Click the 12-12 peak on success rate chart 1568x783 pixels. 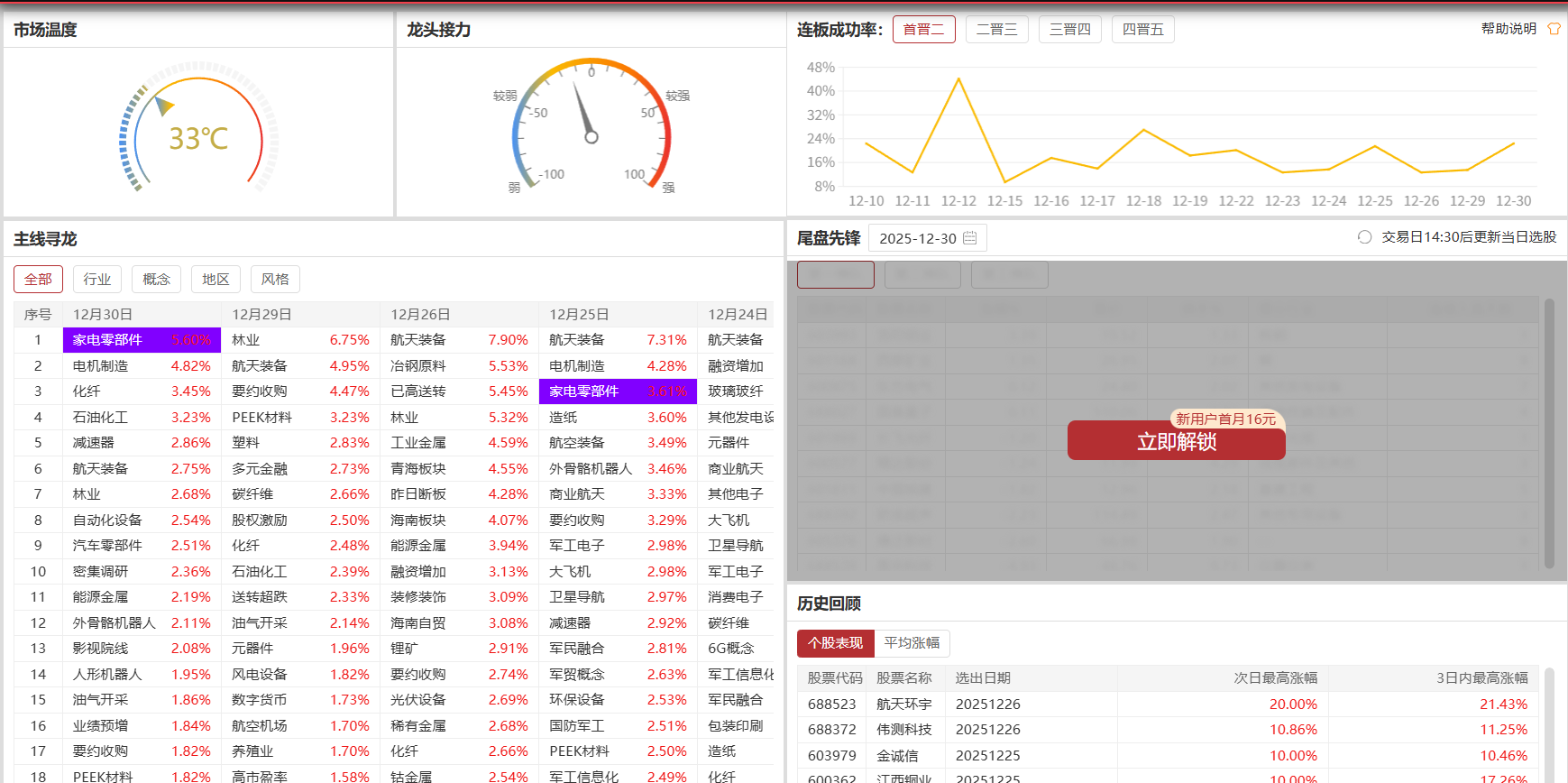point(958,78)
